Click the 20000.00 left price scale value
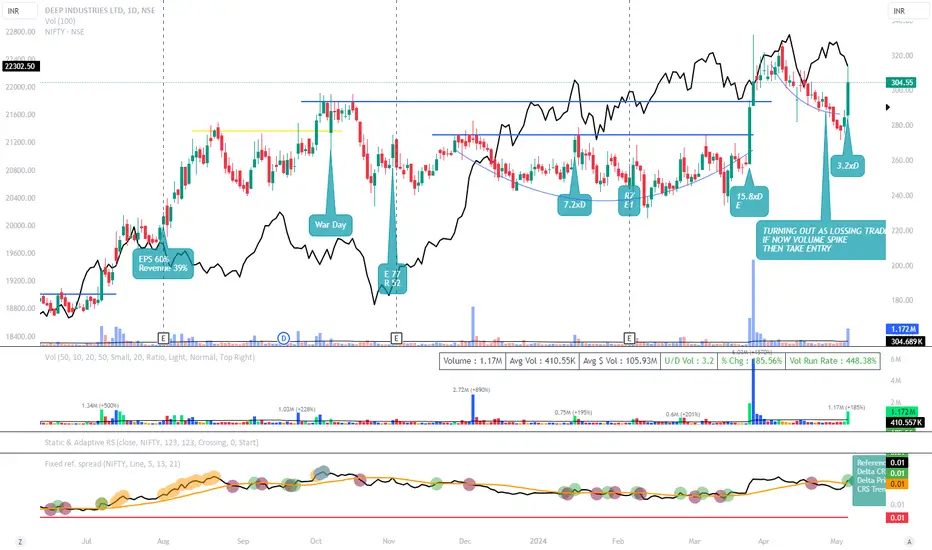This screenshot has width=932, height=550. pos(20,225)
